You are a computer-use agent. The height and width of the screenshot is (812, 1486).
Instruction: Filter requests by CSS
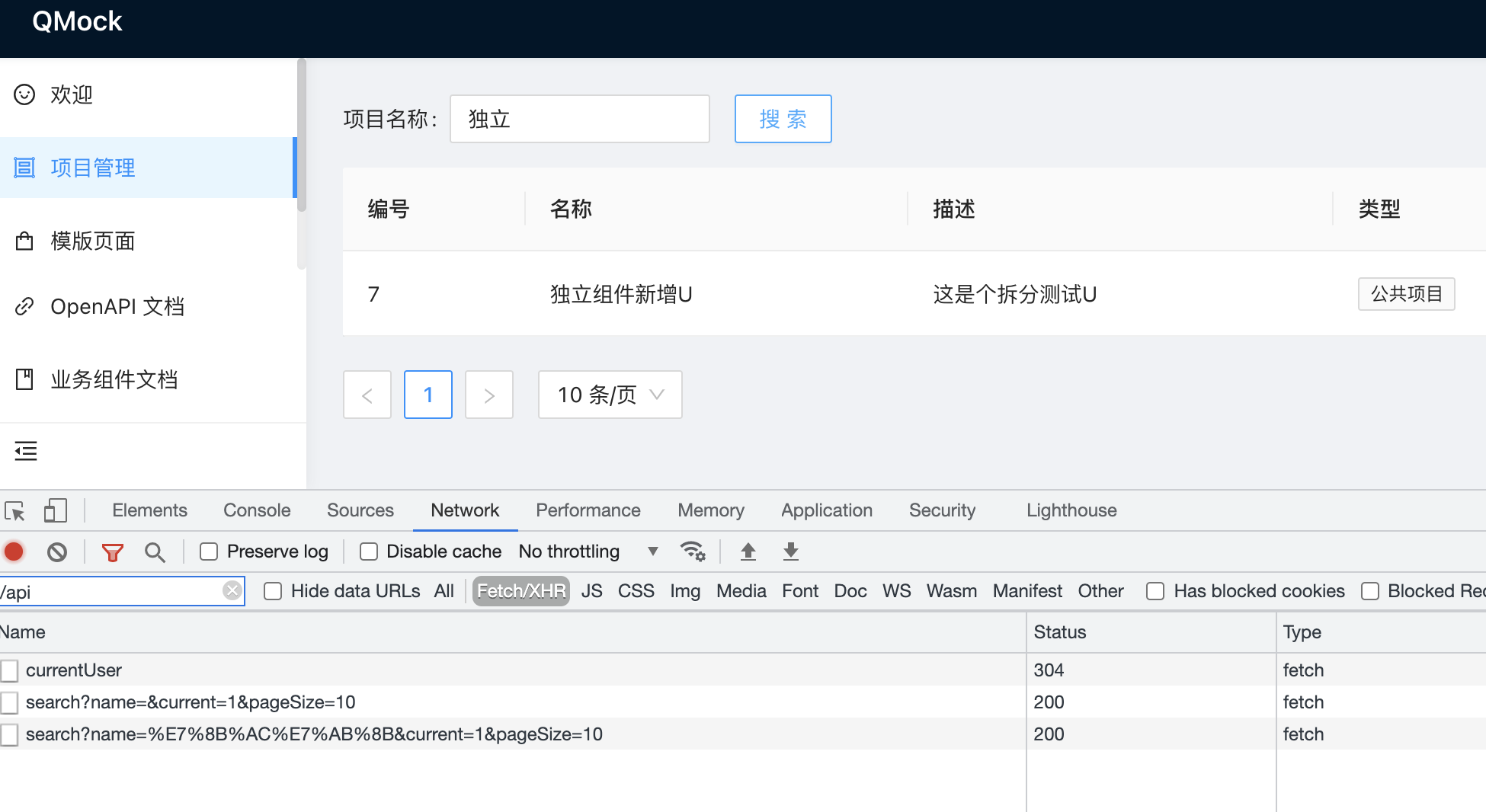pyautogui.click(x=636, y=591)
